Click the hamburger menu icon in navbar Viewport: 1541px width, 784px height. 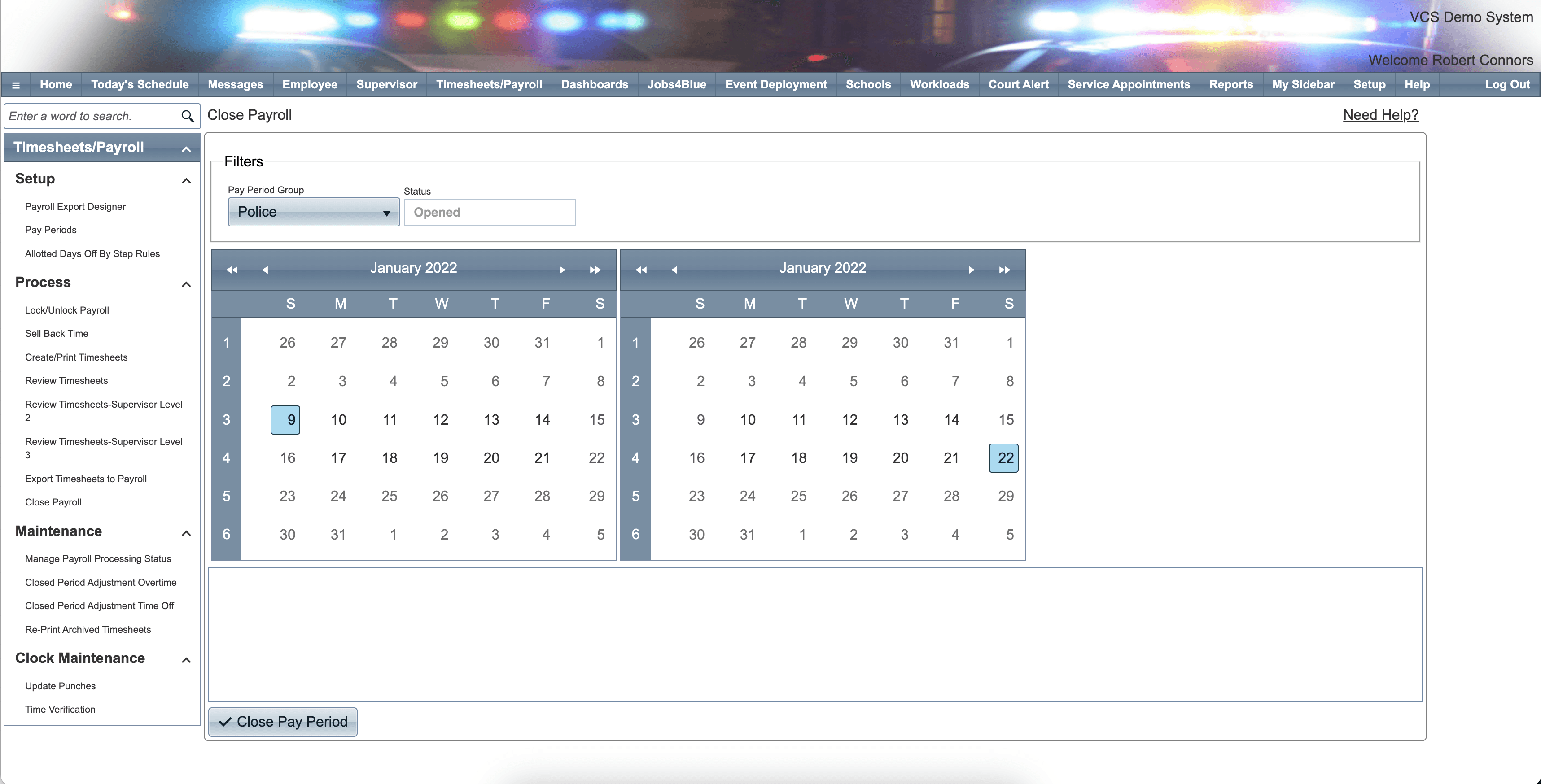point(16,85)
